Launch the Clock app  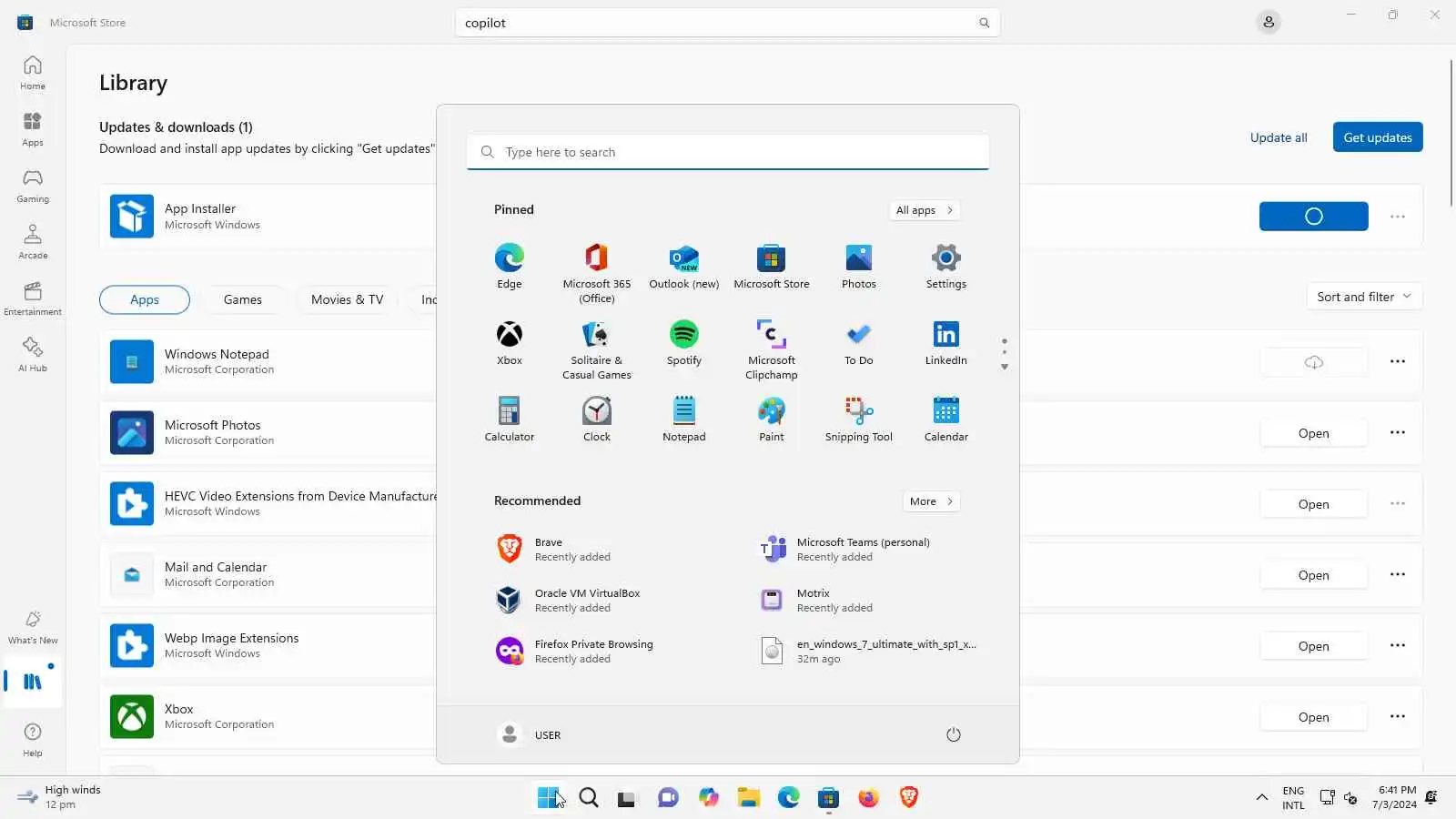[597, 420]
